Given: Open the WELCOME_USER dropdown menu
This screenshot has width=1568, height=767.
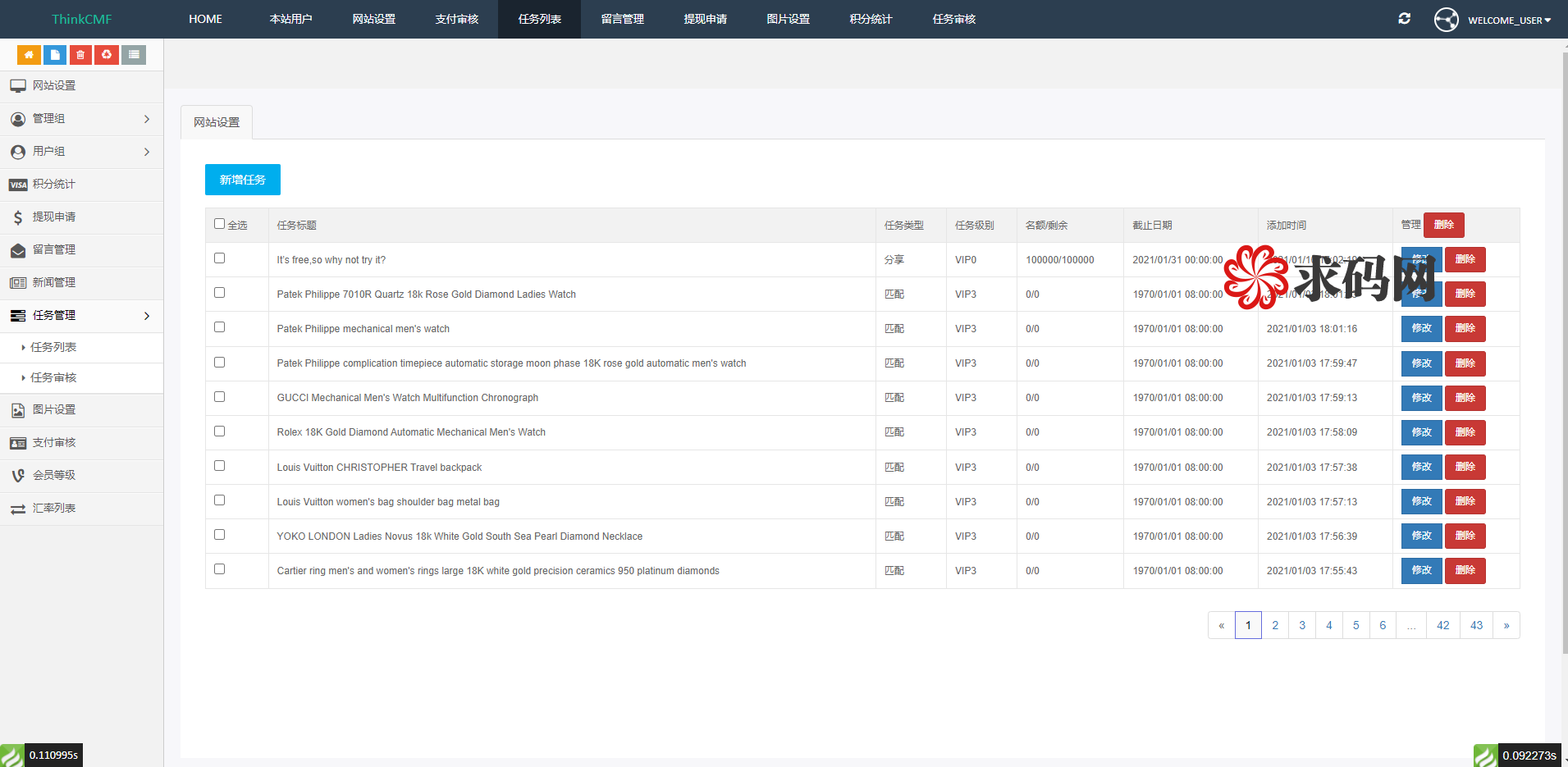Looking at the screenshot, I should pyautogui.click(x=1508, y=20).
